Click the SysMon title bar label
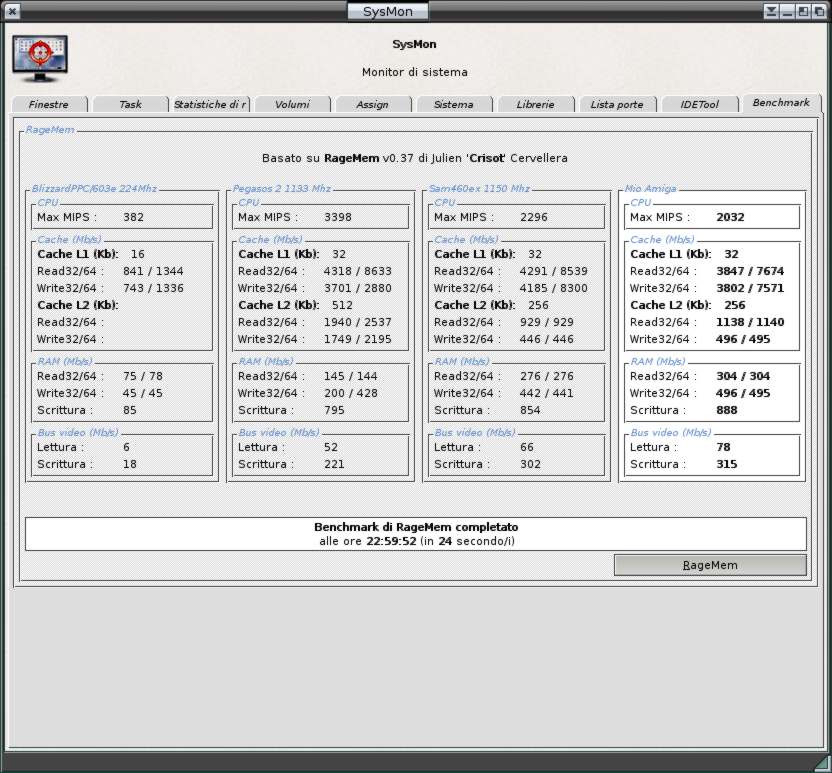Image resolution: width=832 pixels, height=773 pixels. (x=388, y=11)
